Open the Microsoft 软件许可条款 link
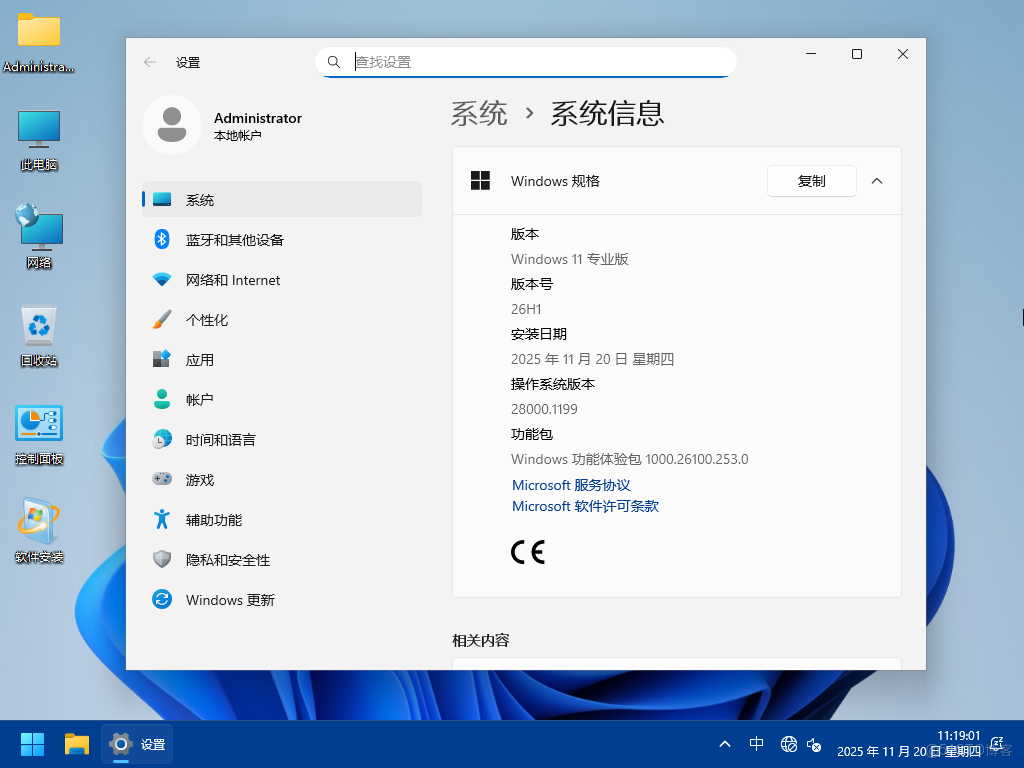Image resolution: width=1024 pixels, height=768 pixels. pyautogui.click(x=584, y=506)
